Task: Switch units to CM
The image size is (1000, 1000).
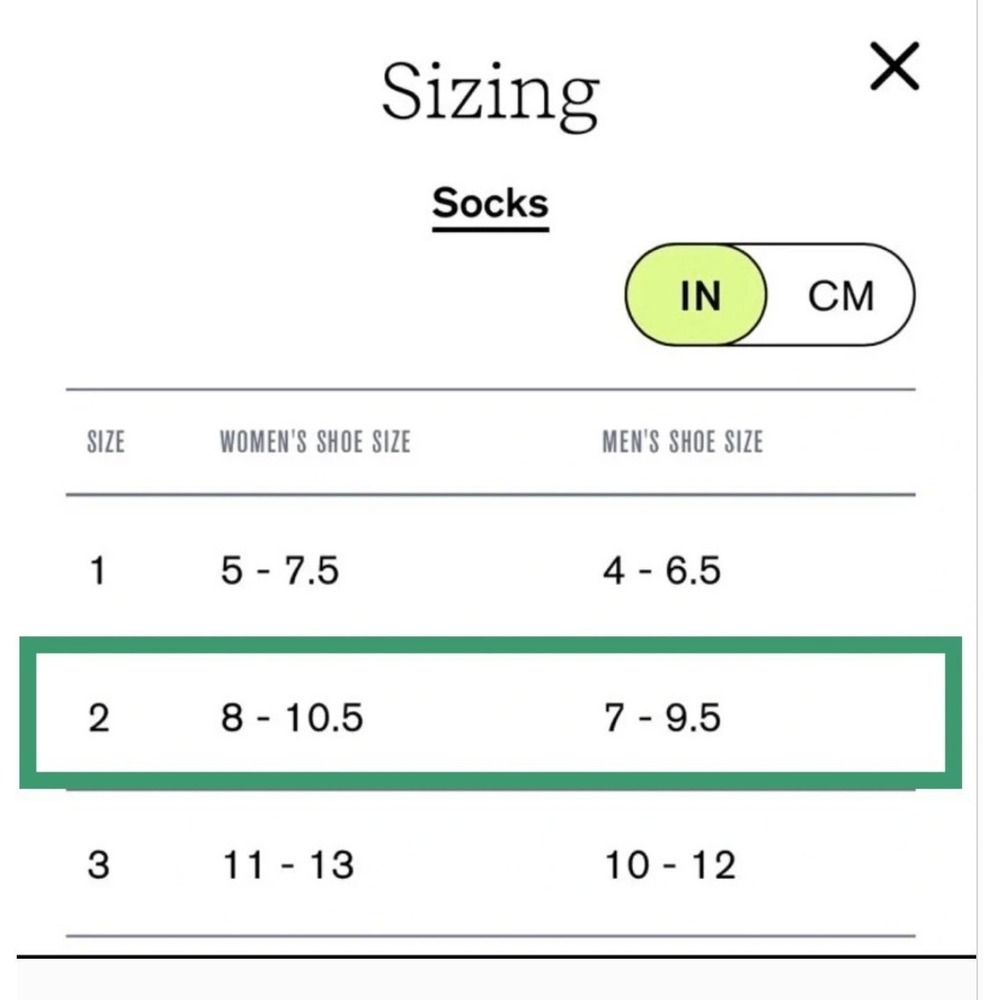Action: coord(841,296)
